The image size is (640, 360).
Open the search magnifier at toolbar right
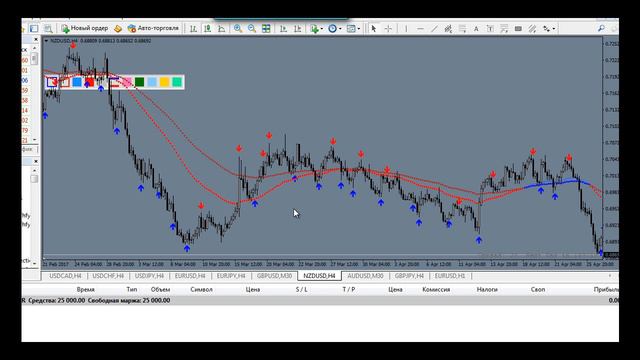pos(601,29)
